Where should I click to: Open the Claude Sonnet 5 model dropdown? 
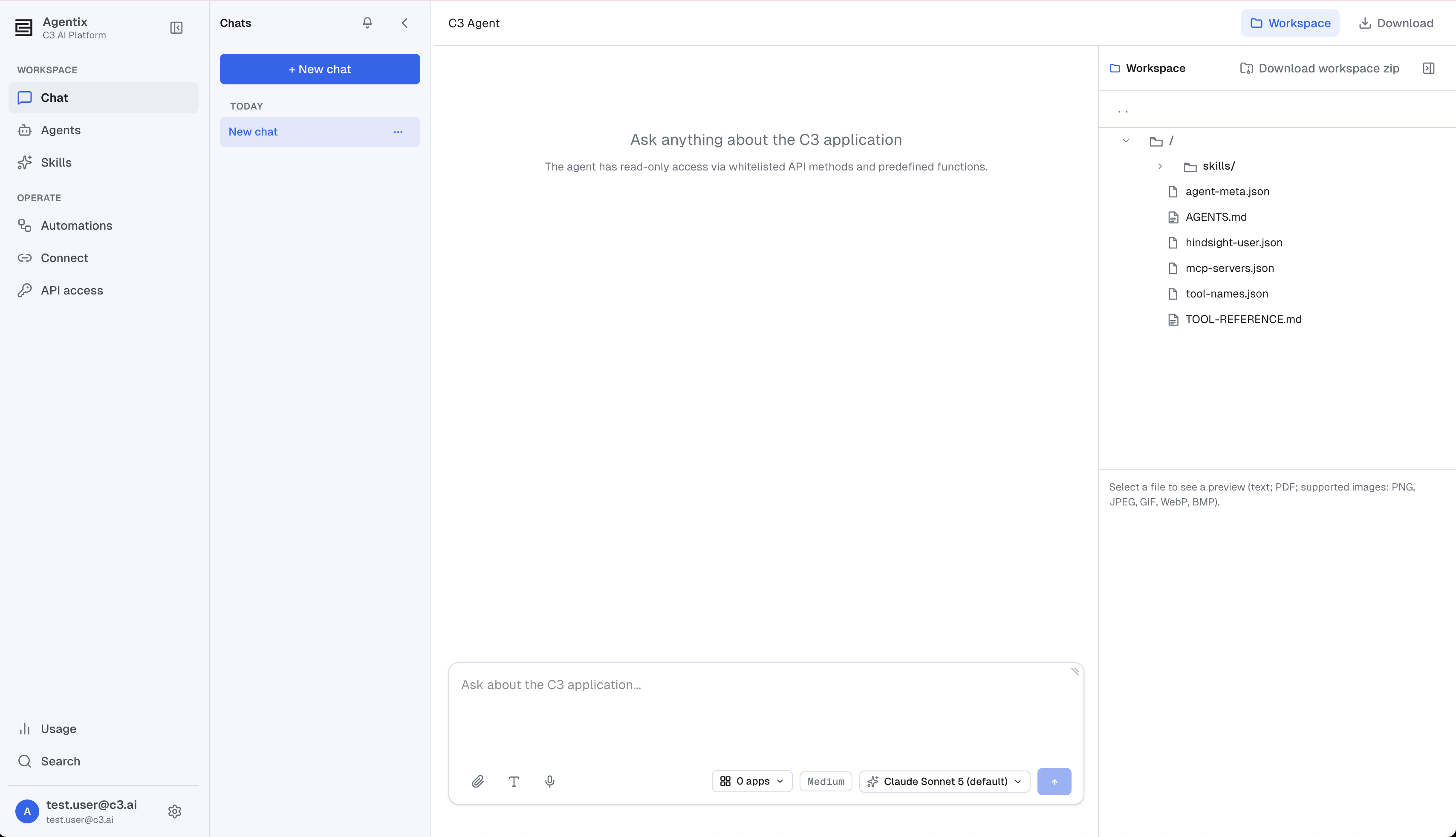[x=945, y=781]
